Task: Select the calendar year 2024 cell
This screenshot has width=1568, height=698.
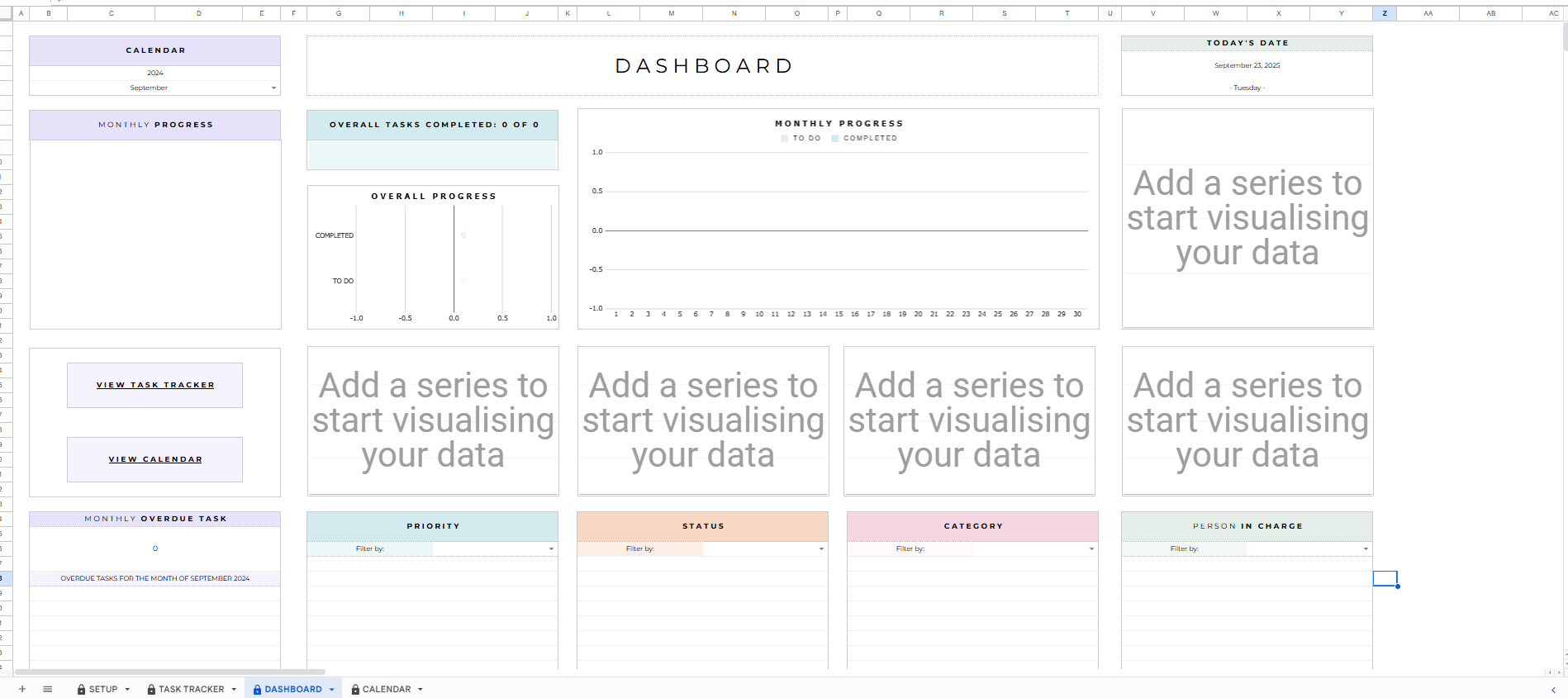Action: 155,73
